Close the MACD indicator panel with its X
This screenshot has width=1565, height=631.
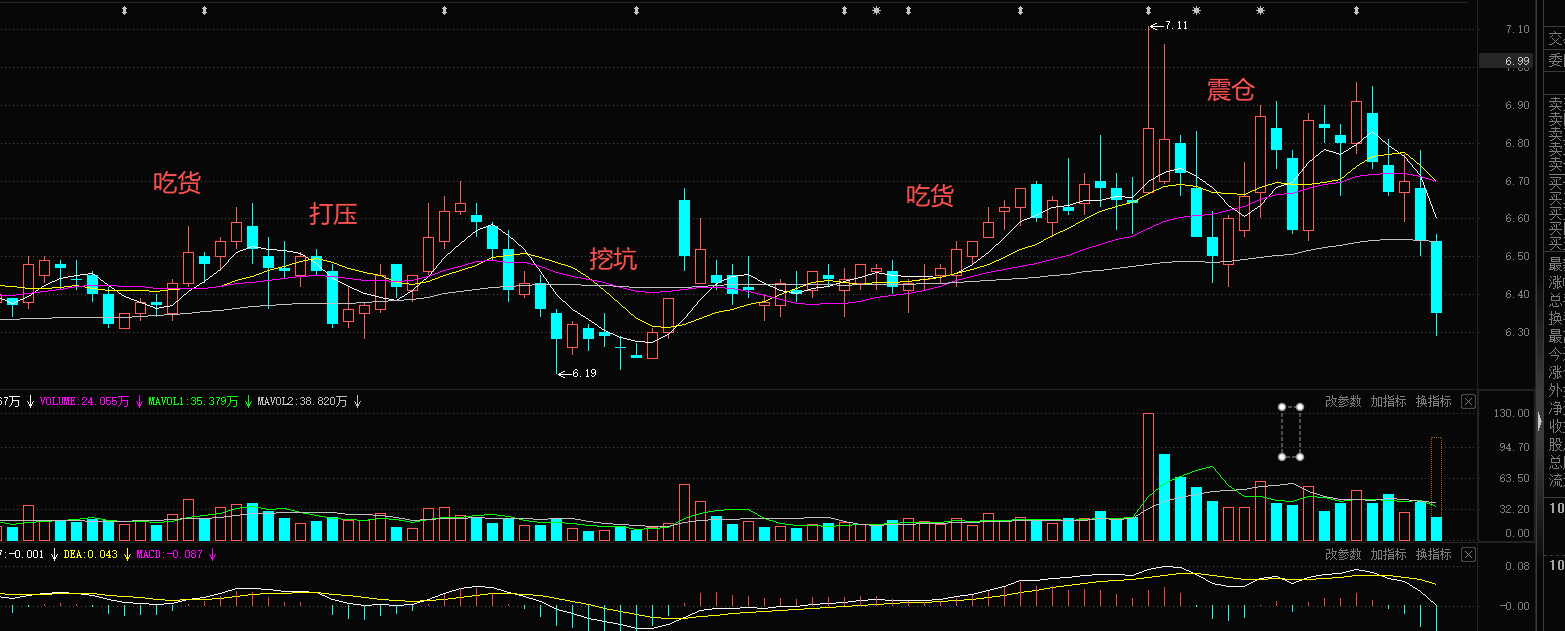1468,554
